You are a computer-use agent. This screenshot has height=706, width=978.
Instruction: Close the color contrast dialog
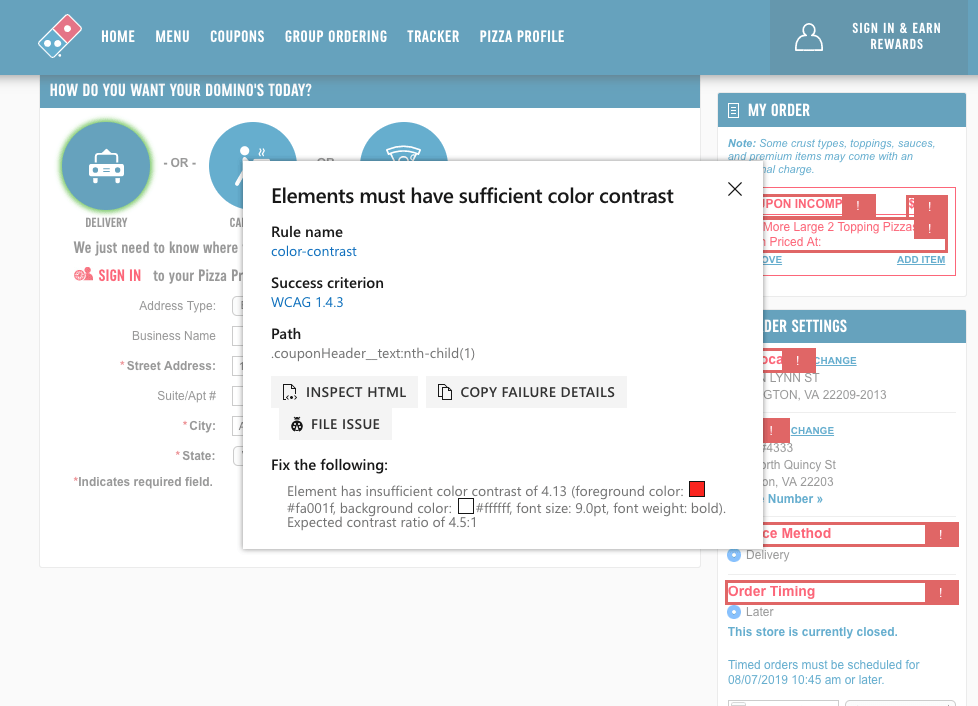tap(735, 189)
